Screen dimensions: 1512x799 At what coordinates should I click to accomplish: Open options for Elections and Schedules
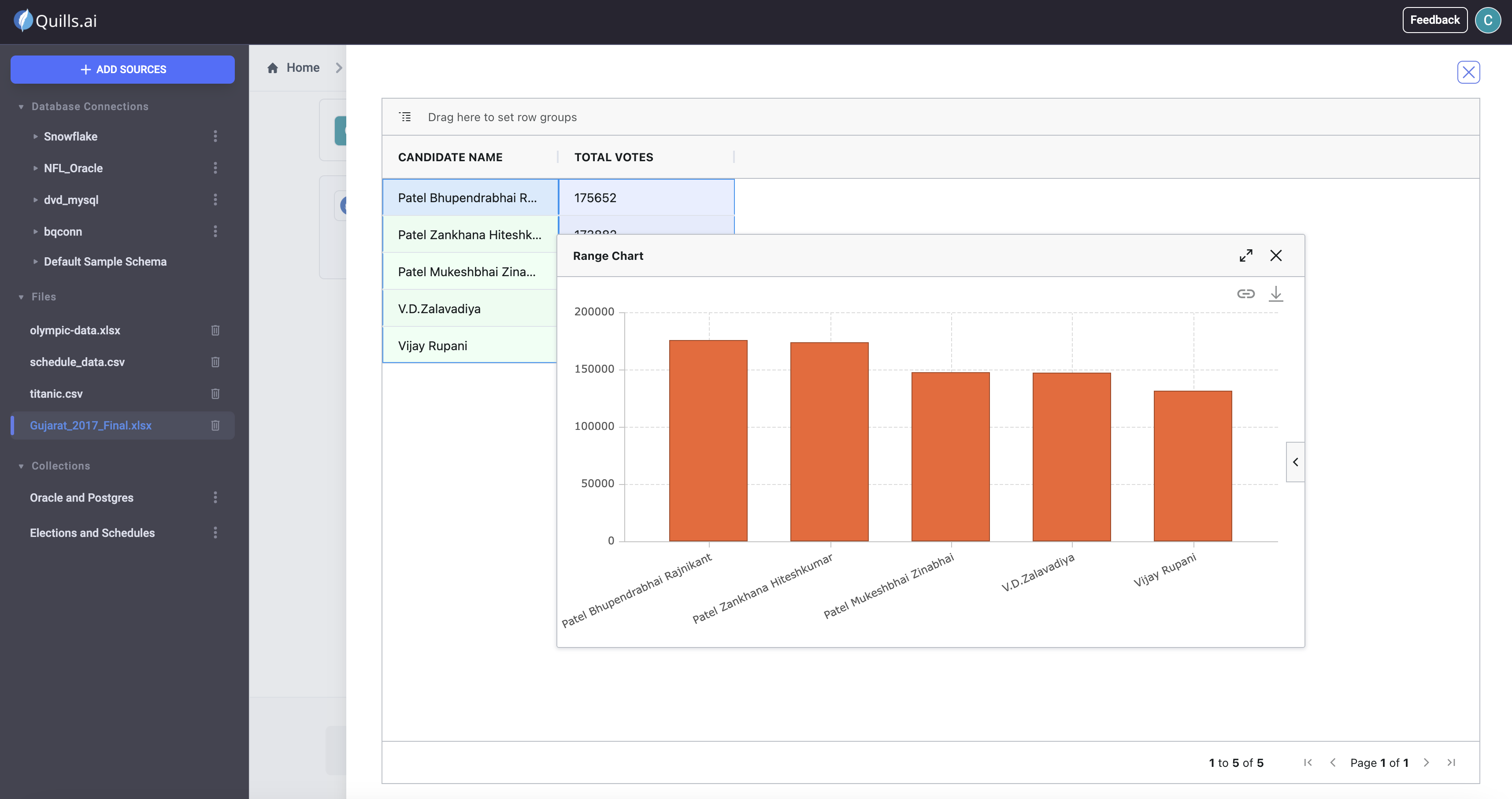click(x=215, y=533)
